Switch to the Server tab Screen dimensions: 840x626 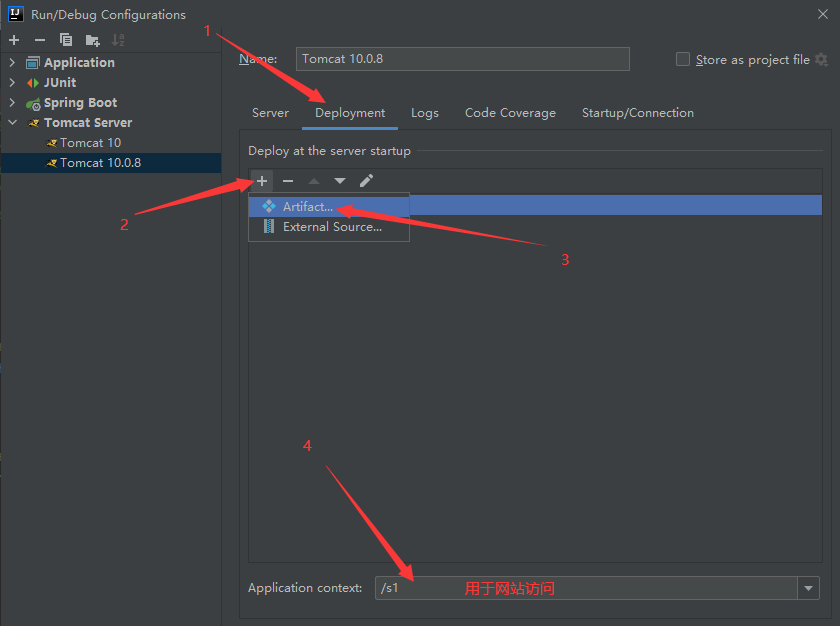coord(271,113)
